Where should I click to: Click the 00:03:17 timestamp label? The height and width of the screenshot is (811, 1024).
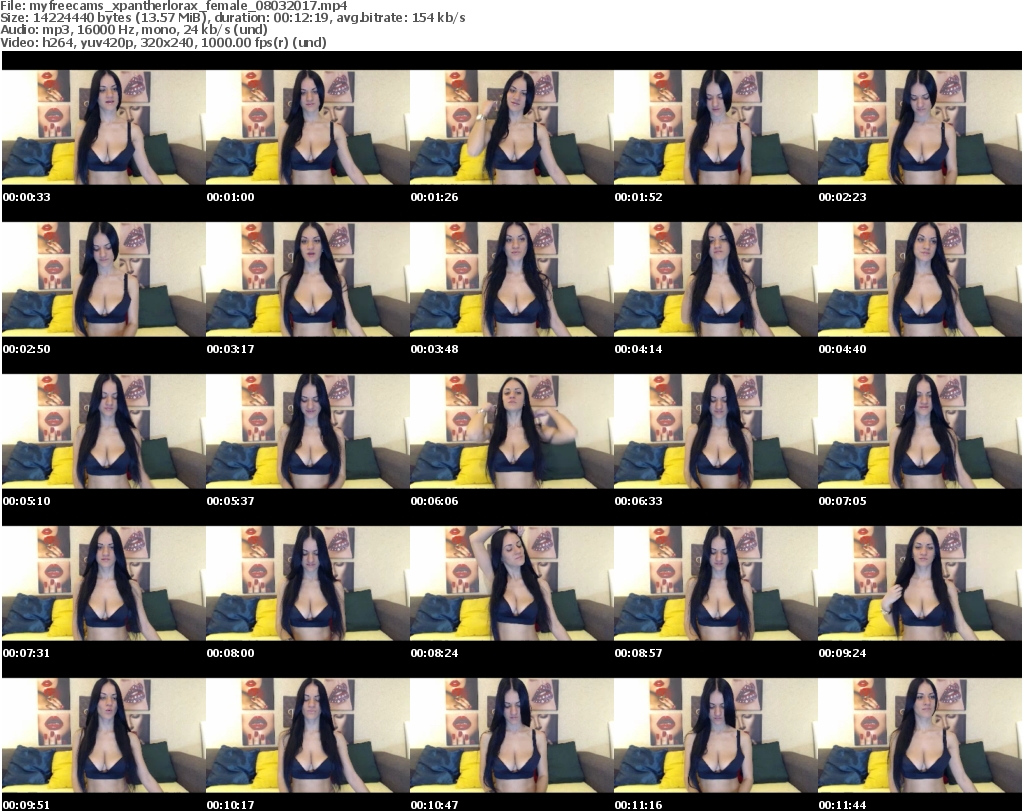[x=231, y=349]
